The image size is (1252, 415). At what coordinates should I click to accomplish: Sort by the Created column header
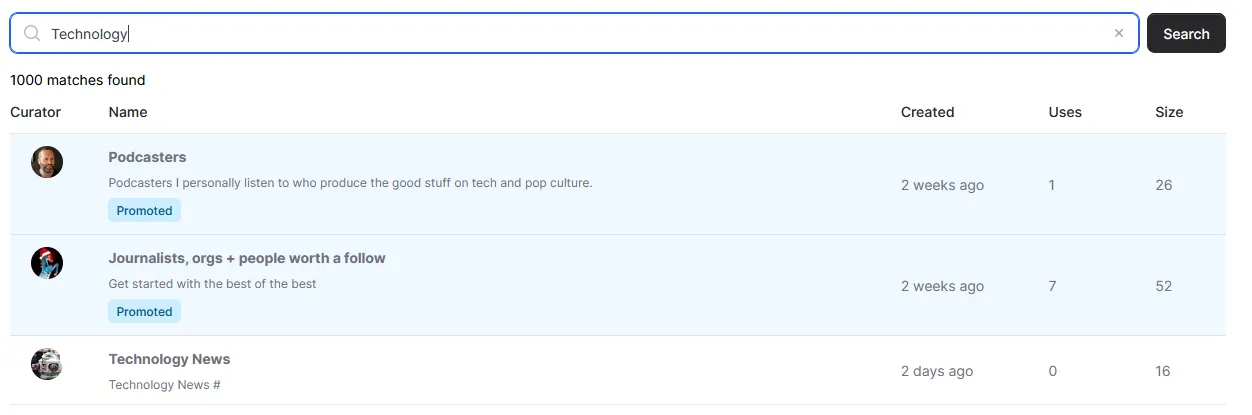927,112
